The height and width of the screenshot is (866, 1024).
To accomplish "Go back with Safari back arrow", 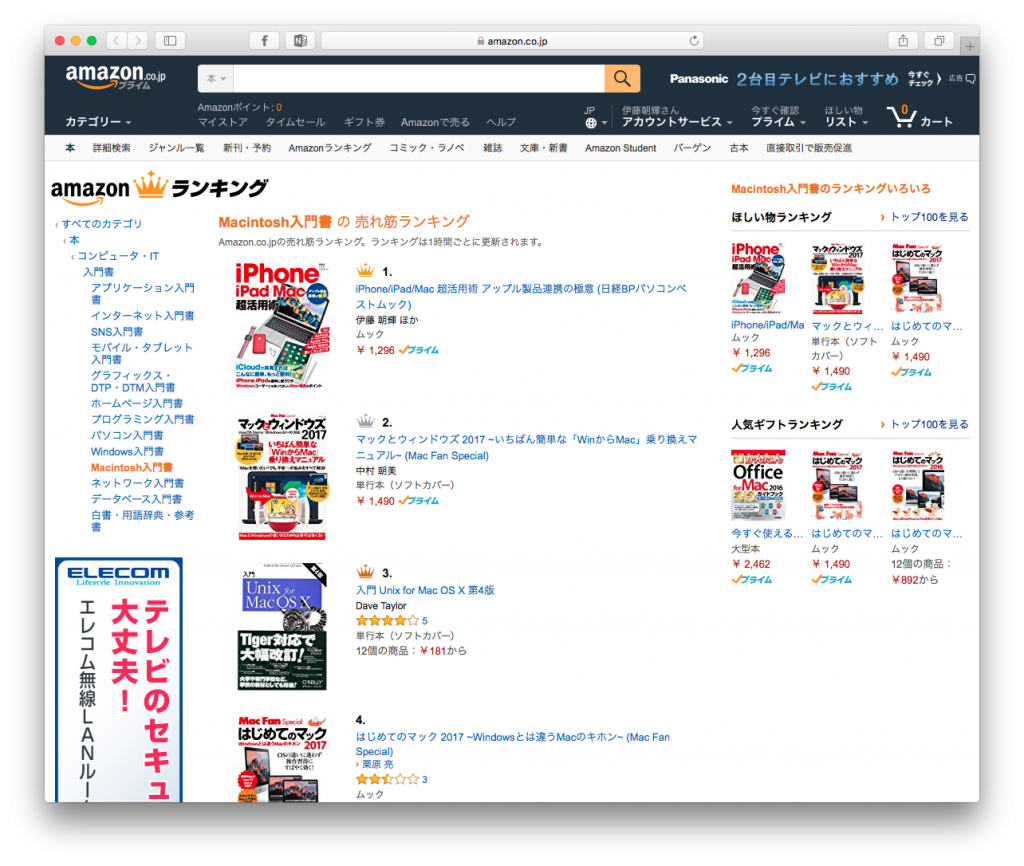I will point(116,40).
